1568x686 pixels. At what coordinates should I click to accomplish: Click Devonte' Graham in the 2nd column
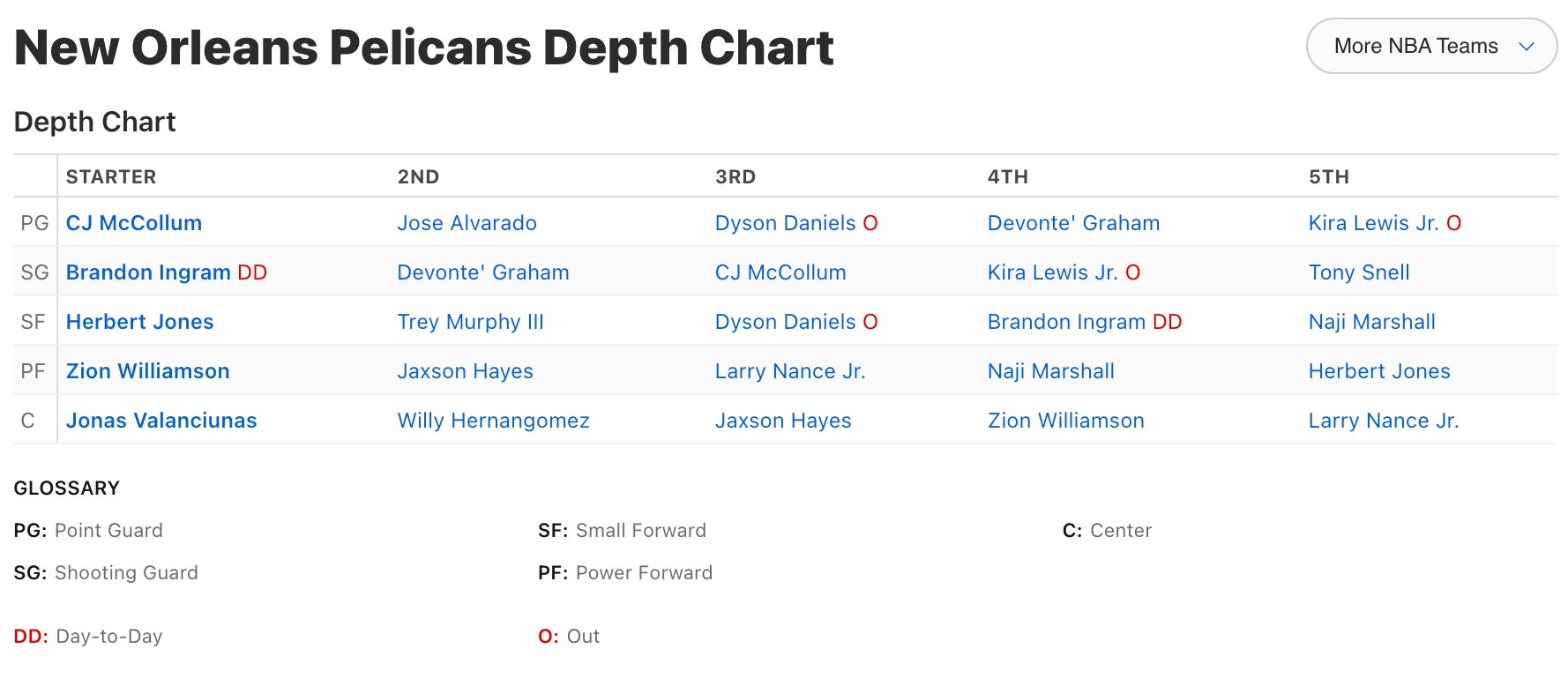pos(482,272)
